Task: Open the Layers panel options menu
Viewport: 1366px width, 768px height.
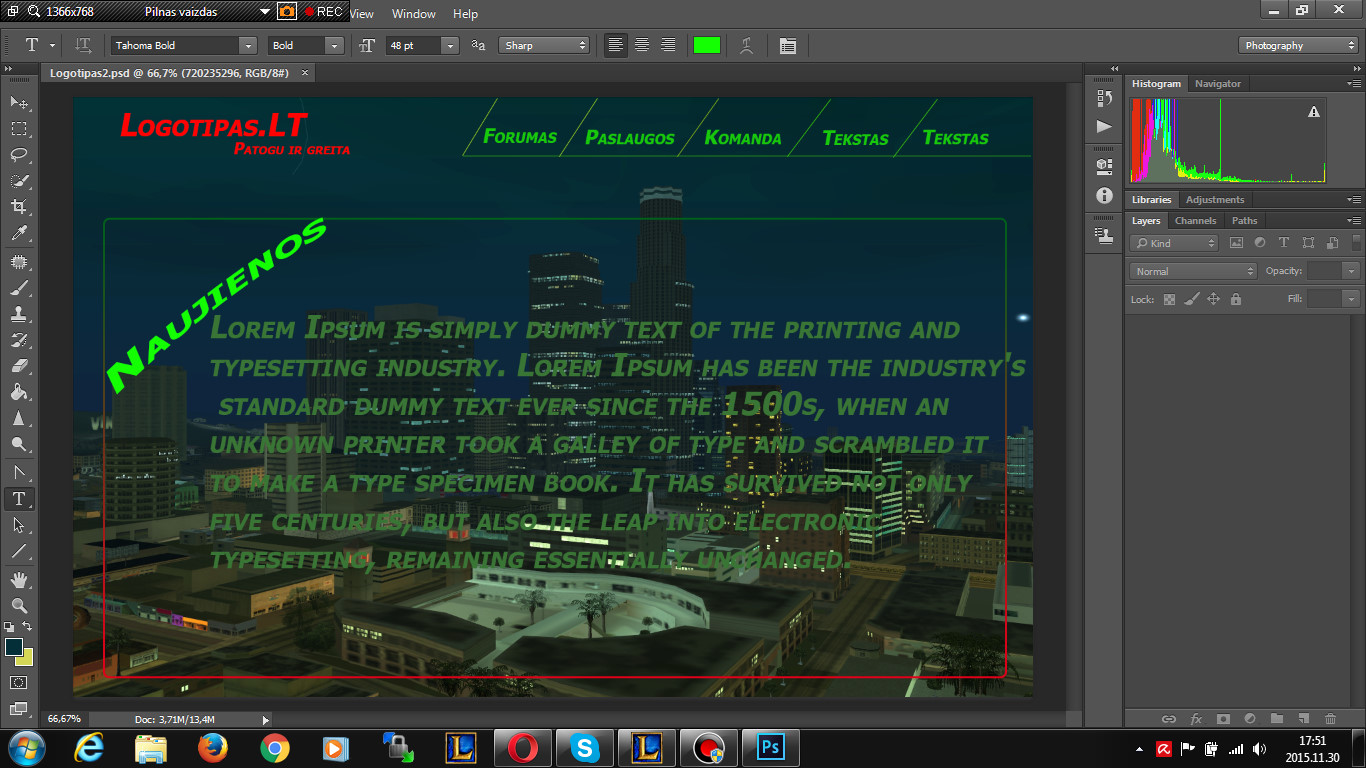Action: pos(1354,221)
